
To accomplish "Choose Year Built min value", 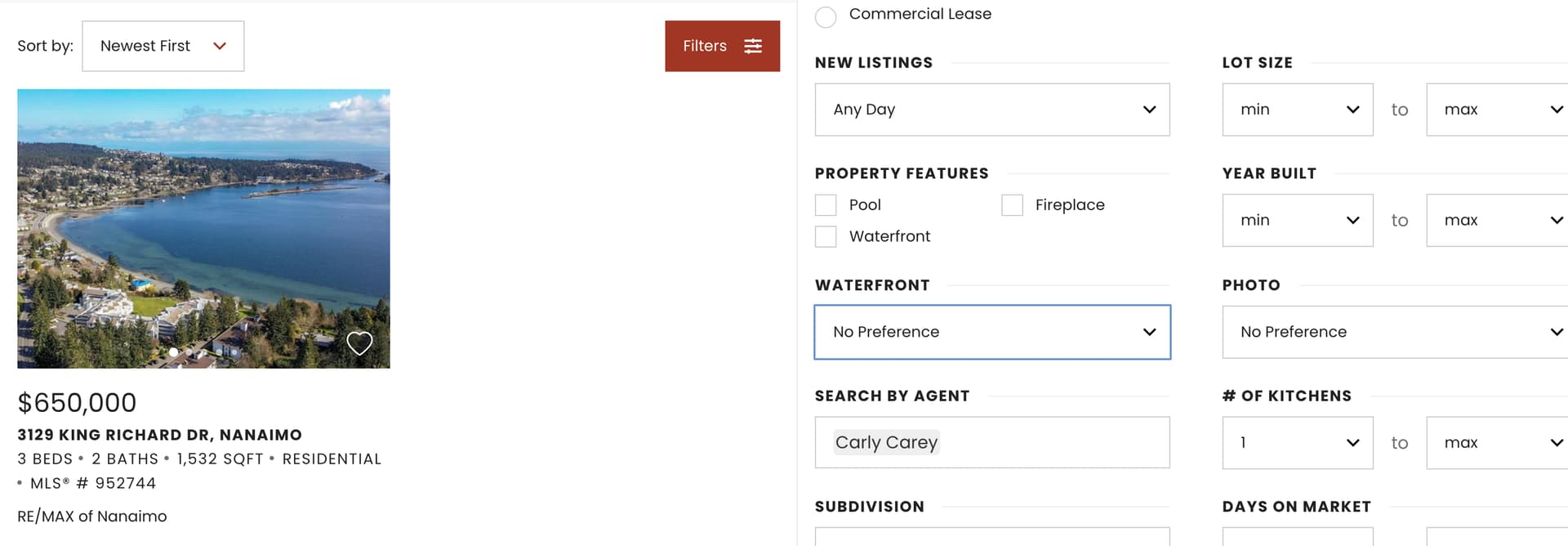I will click(x=1297, y=220).
